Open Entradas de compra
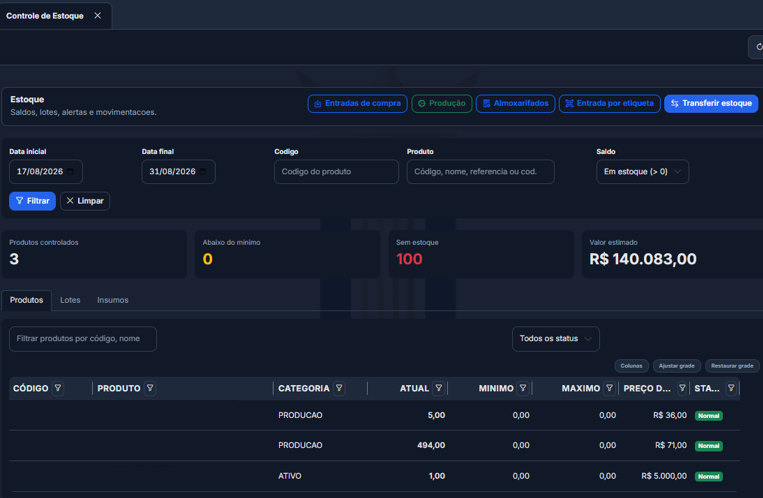The height and width of the screenshot is (498, 763). [x=357, y=104]
